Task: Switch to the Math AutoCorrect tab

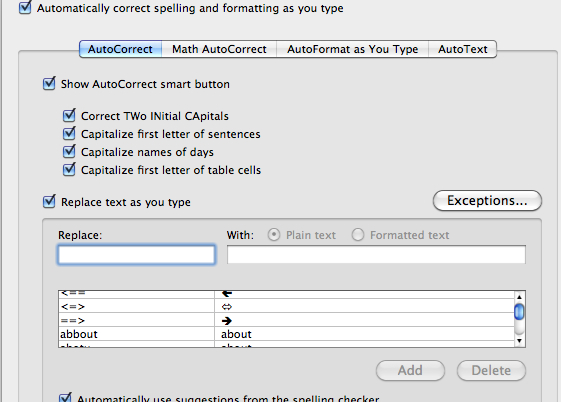Action: pos(219,49)
